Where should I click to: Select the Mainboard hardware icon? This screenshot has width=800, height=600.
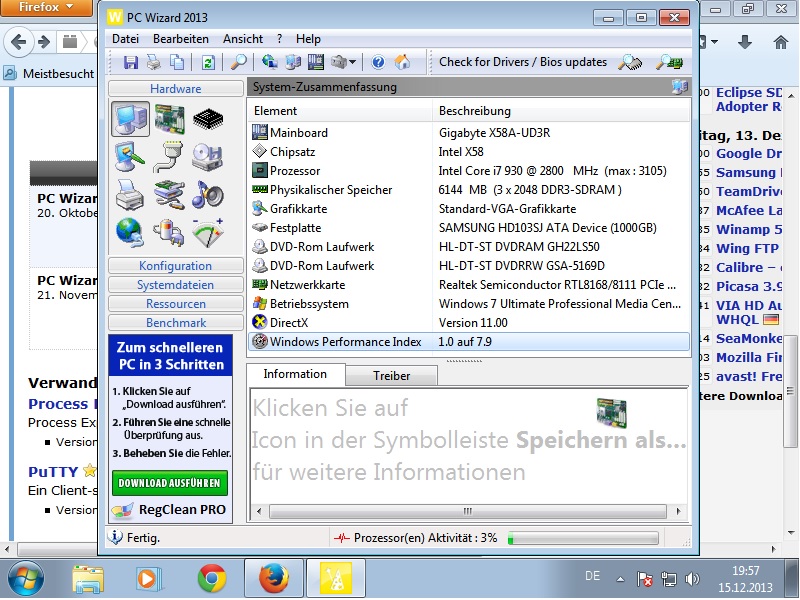coord(170,118)
